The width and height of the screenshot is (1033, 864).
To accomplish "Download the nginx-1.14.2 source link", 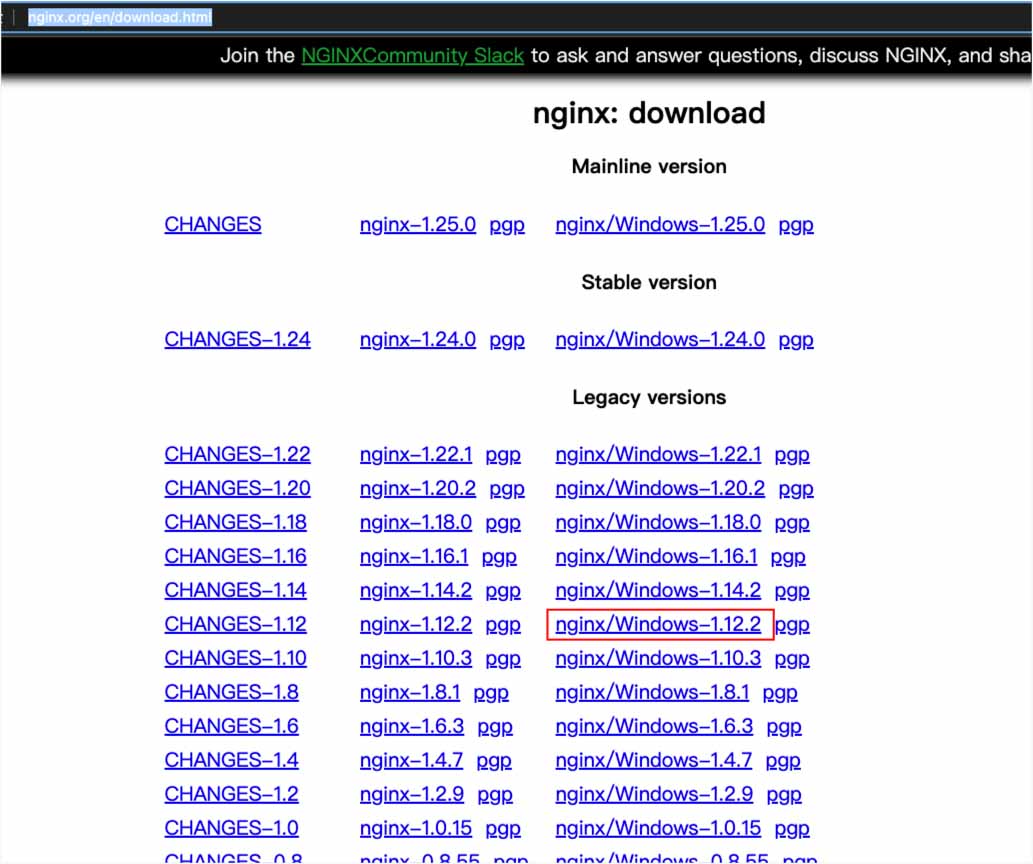I will click(x=416, y=590).
